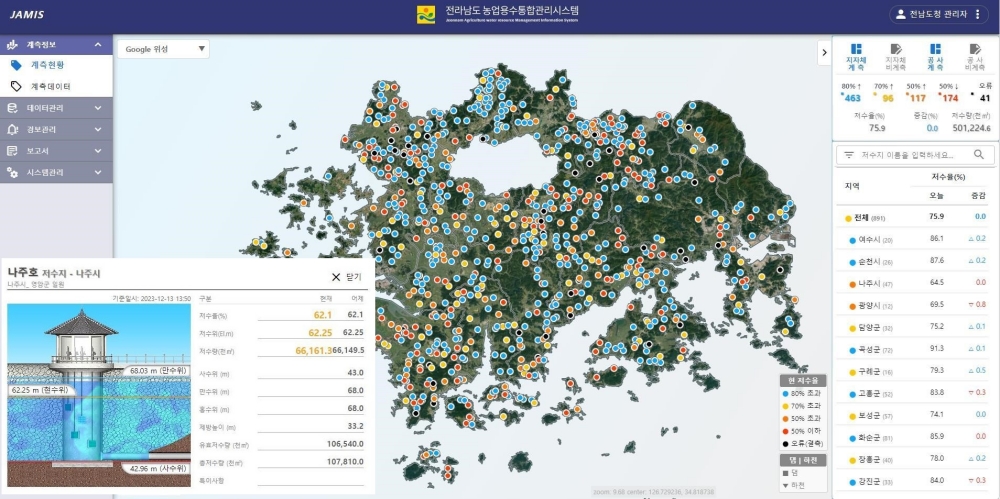
Task: Open the 시스템관리 menu
Action: 56,172
